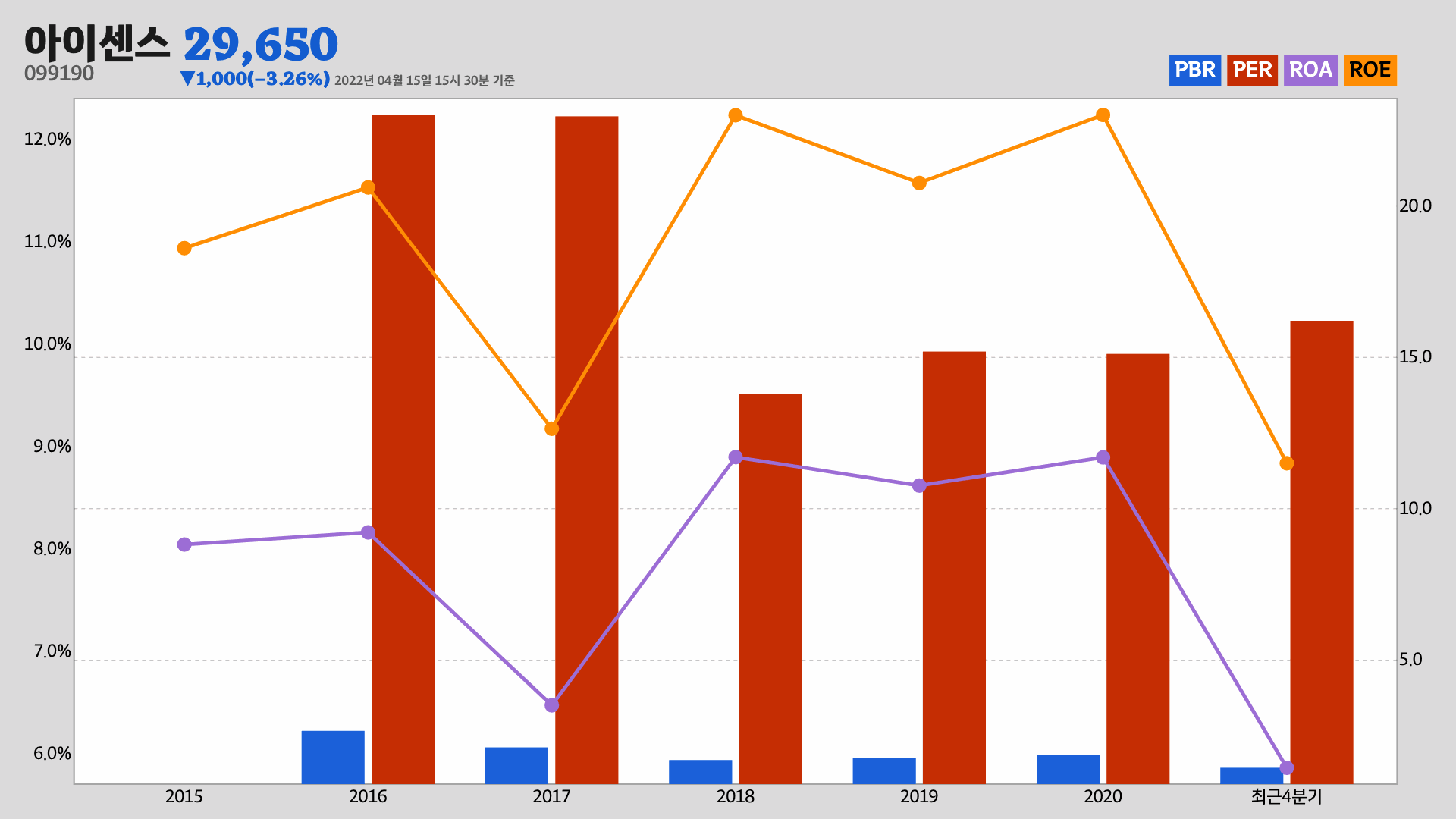Viewport: 1456px width, 819px height.
Task: Select the blue PBR bar for 2018
Action: 700,771
